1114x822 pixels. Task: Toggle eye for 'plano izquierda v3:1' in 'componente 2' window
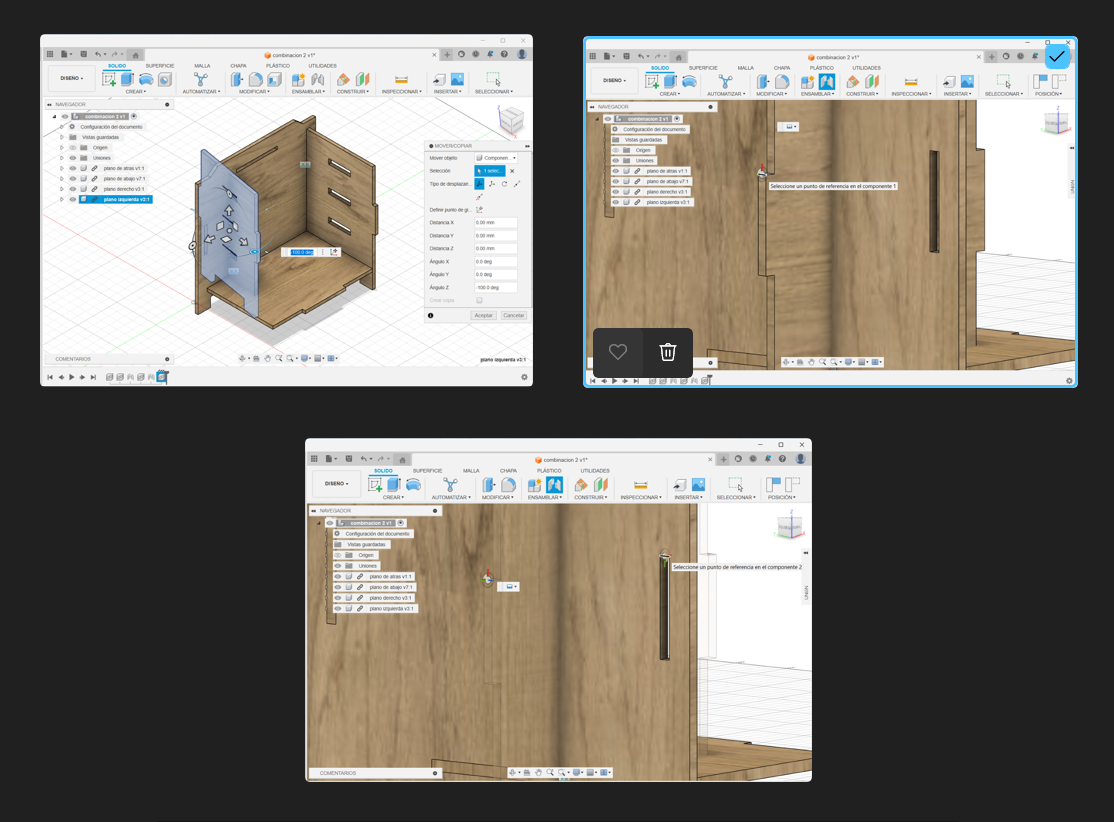[x=338, y=609]
